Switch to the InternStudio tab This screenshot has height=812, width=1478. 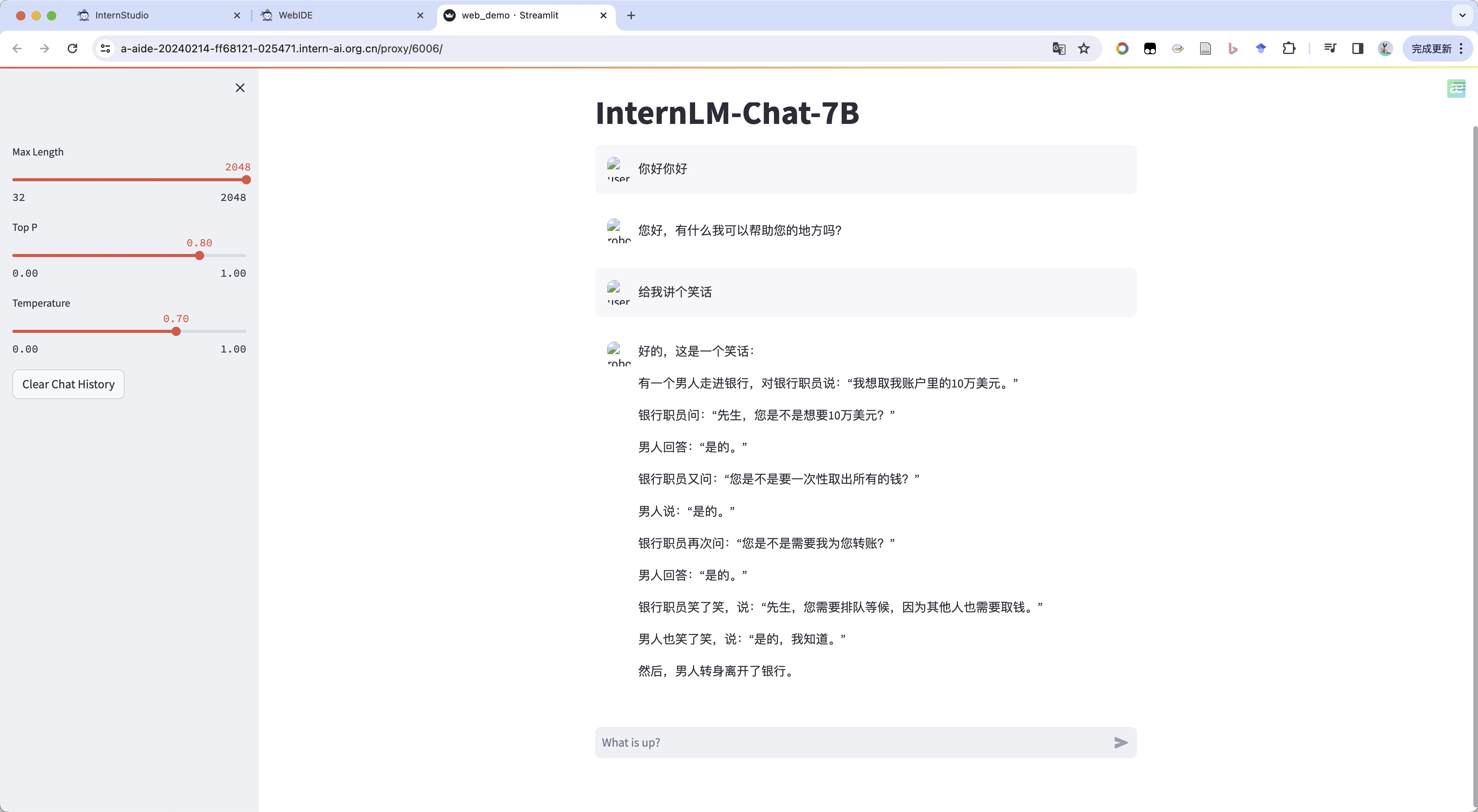122,15
